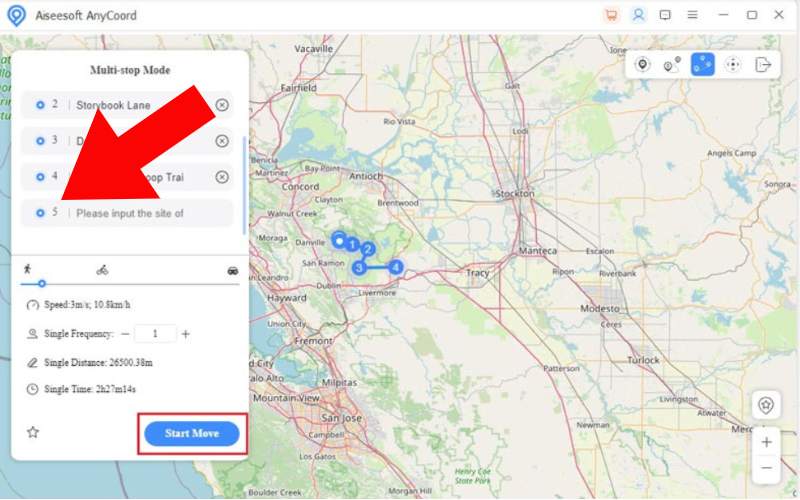Click the exit icon on map toolbar
This screenshot has width=800, height=500.
[x=763, y=65]
